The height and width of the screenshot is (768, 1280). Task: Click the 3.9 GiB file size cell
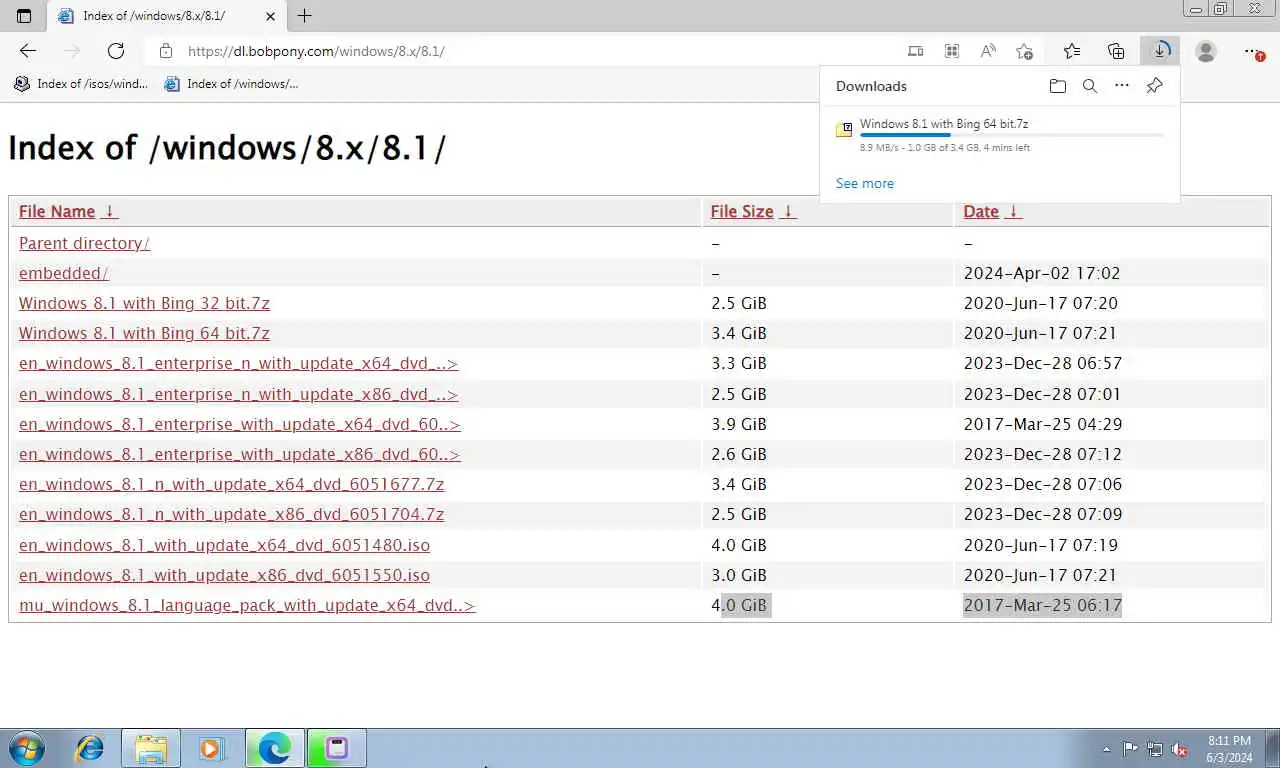tap(738, 424)
